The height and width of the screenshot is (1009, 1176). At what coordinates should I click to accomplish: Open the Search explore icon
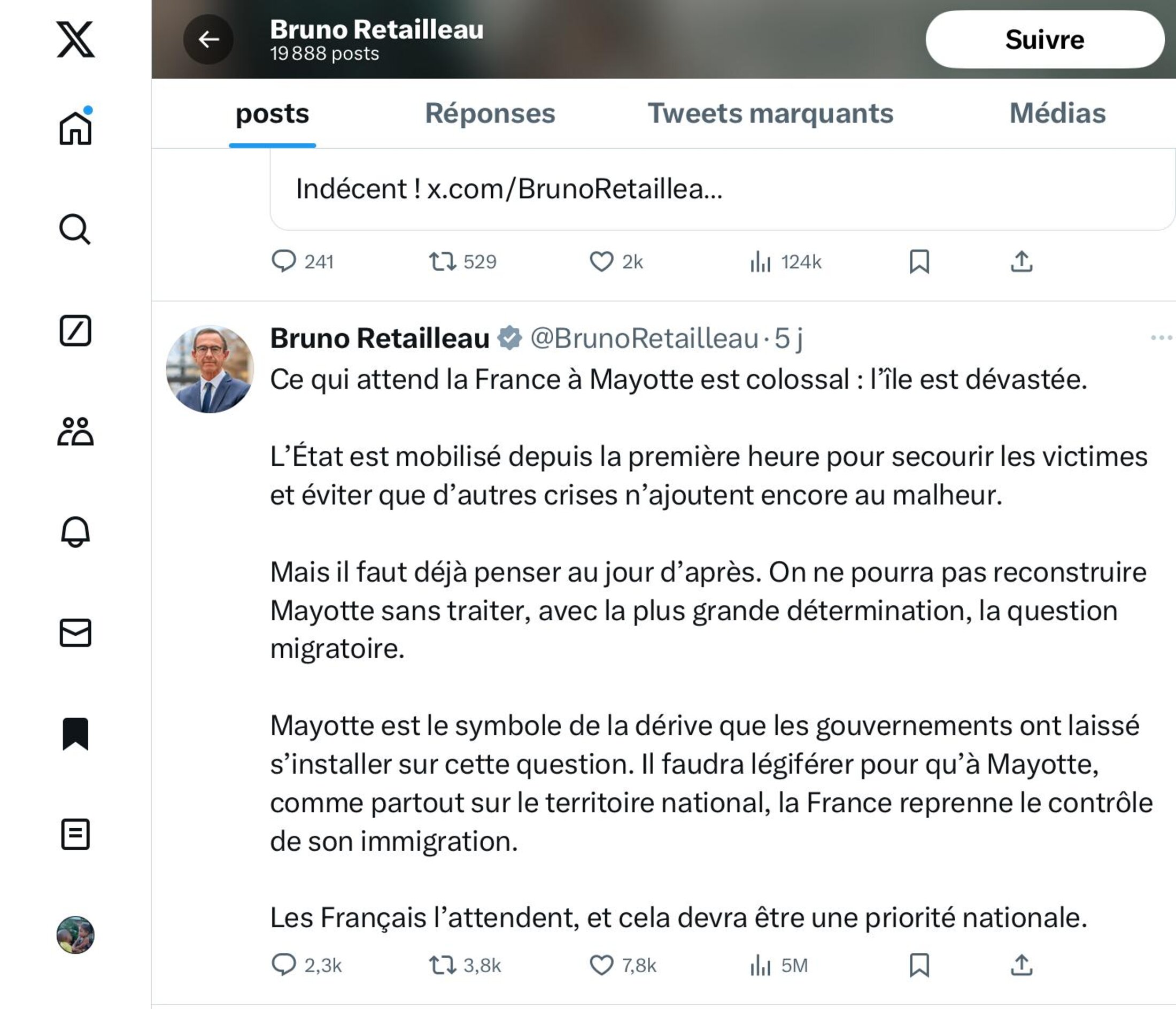click(75, 229)
